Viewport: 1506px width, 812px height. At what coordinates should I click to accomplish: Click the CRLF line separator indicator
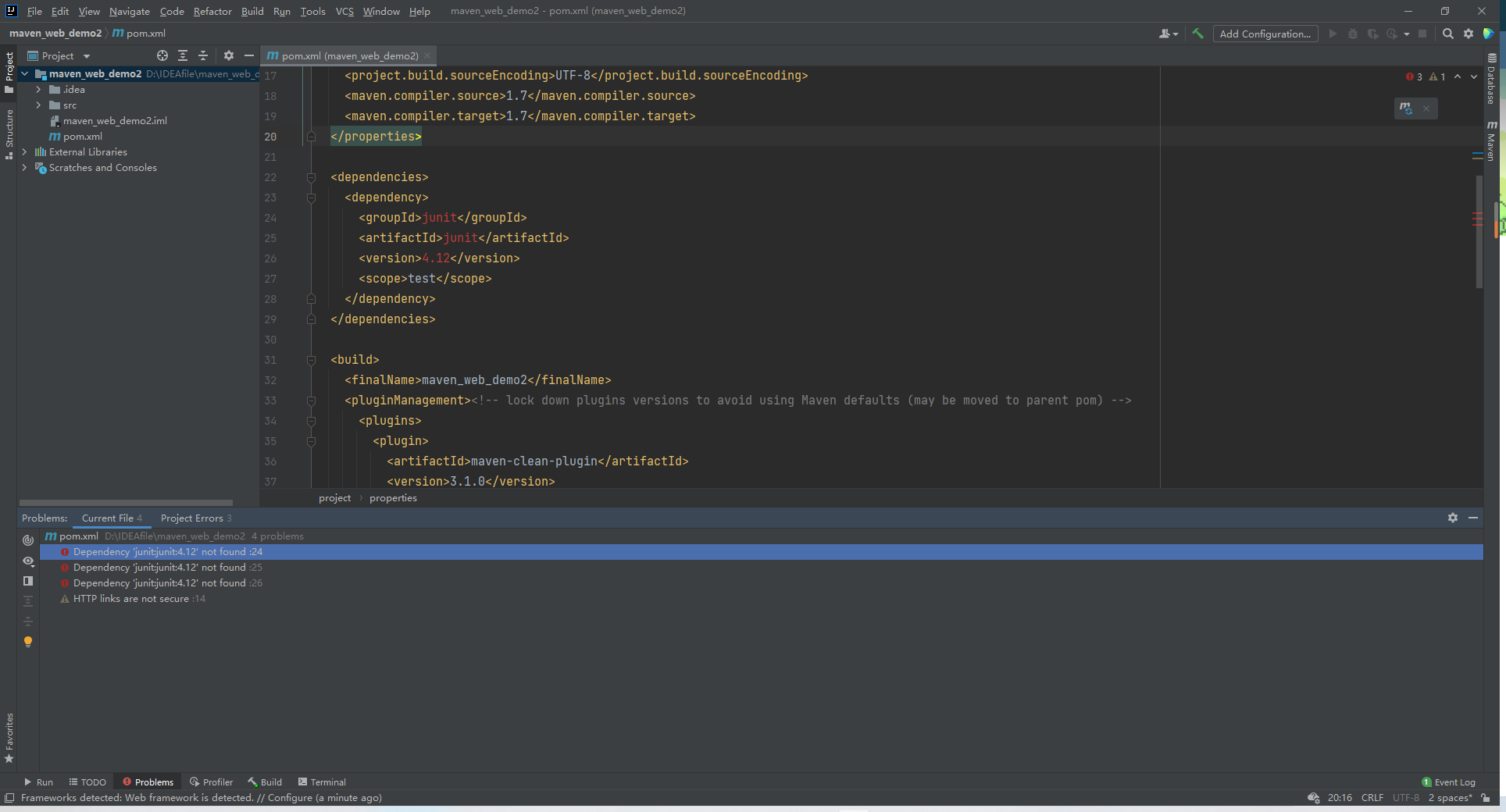tap(1372, 798)
